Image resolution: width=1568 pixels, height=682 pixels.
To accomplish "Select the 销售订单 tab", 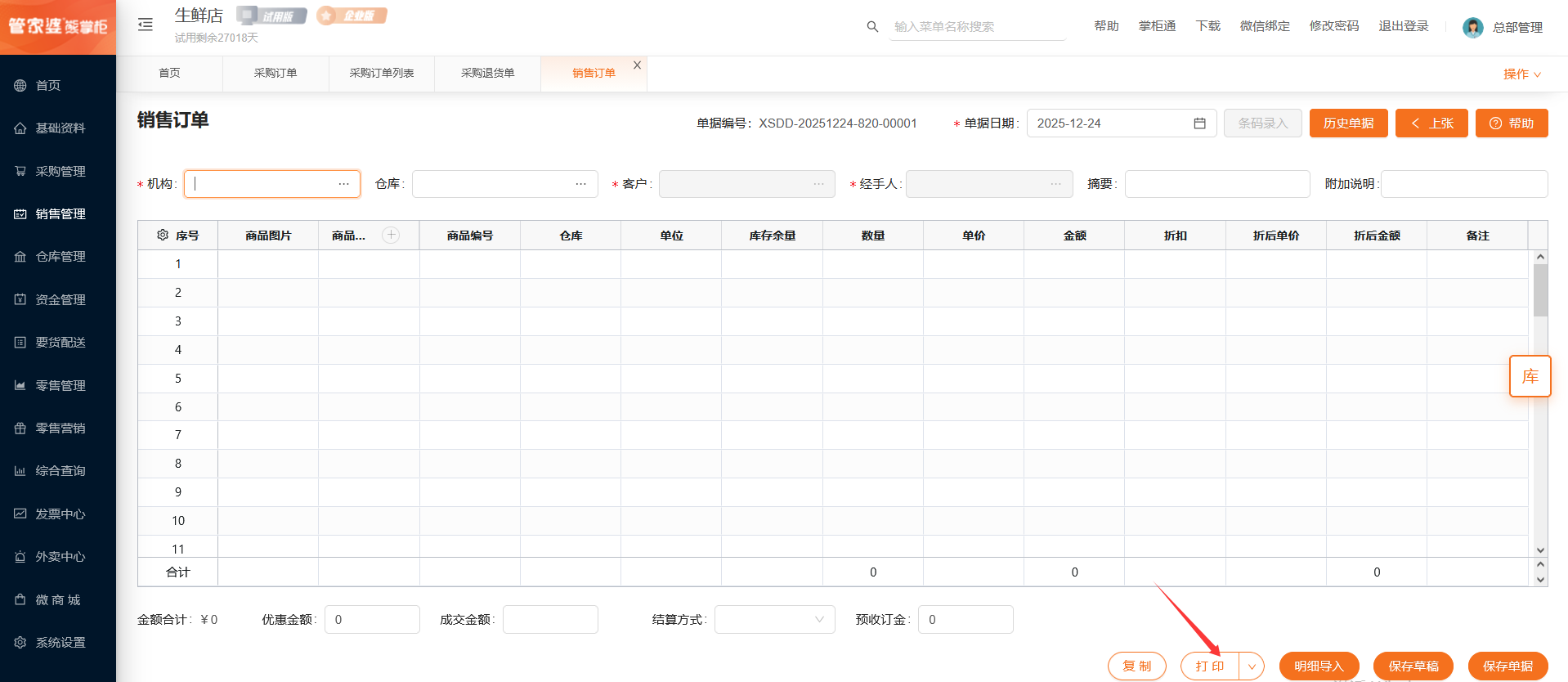I will [x=594, y=74].
